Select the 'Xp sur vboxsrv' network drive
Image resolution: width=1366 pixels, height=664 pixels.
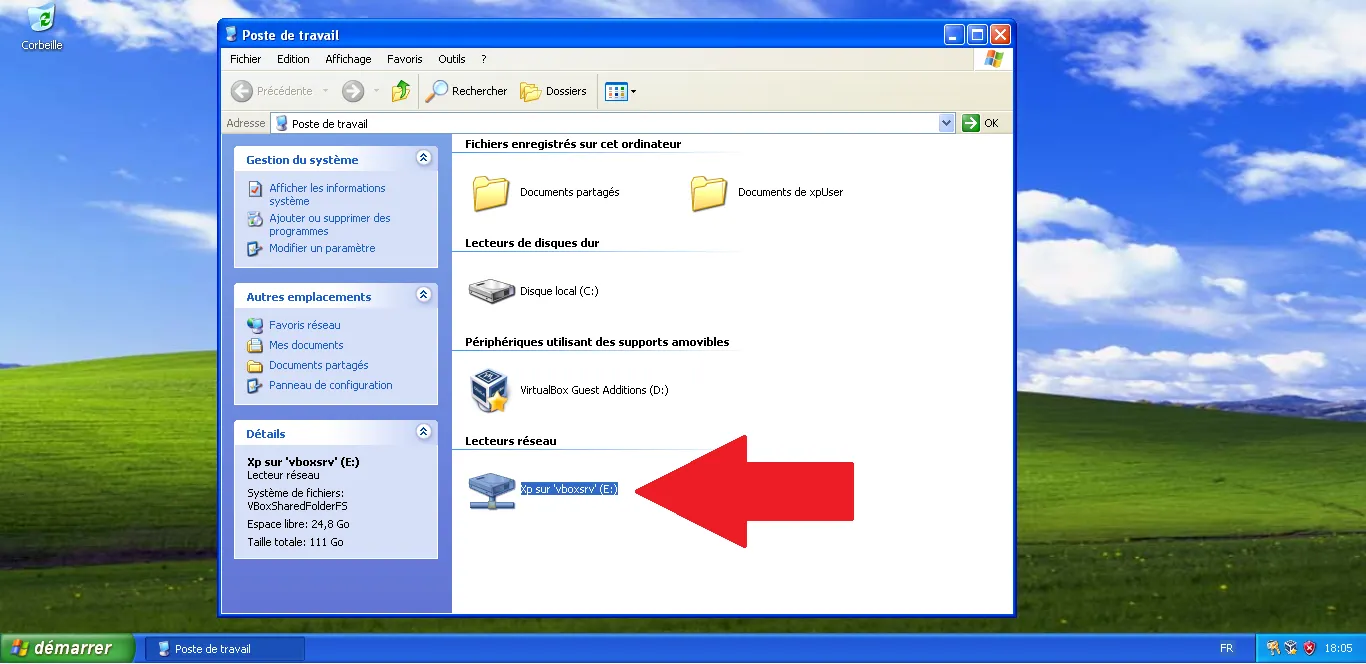click(491, 490)
